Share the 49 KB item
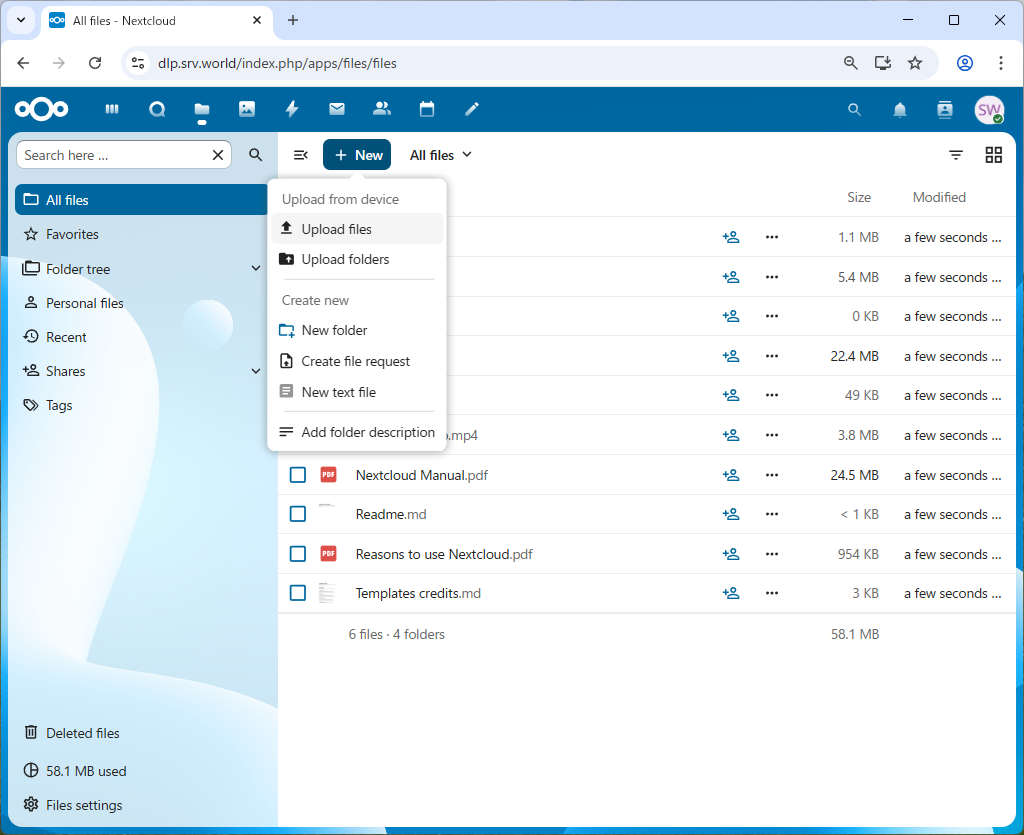The width and height of the screenshot is (1024, 835). [731, 395]
